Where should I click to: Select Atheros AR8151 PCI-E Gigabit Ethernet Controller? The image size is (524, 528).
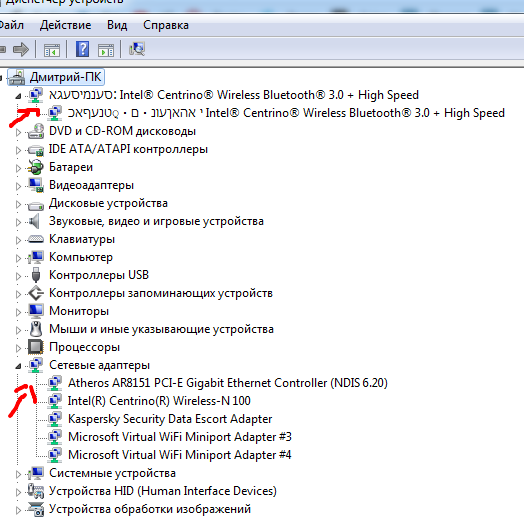tap(228, 383)
